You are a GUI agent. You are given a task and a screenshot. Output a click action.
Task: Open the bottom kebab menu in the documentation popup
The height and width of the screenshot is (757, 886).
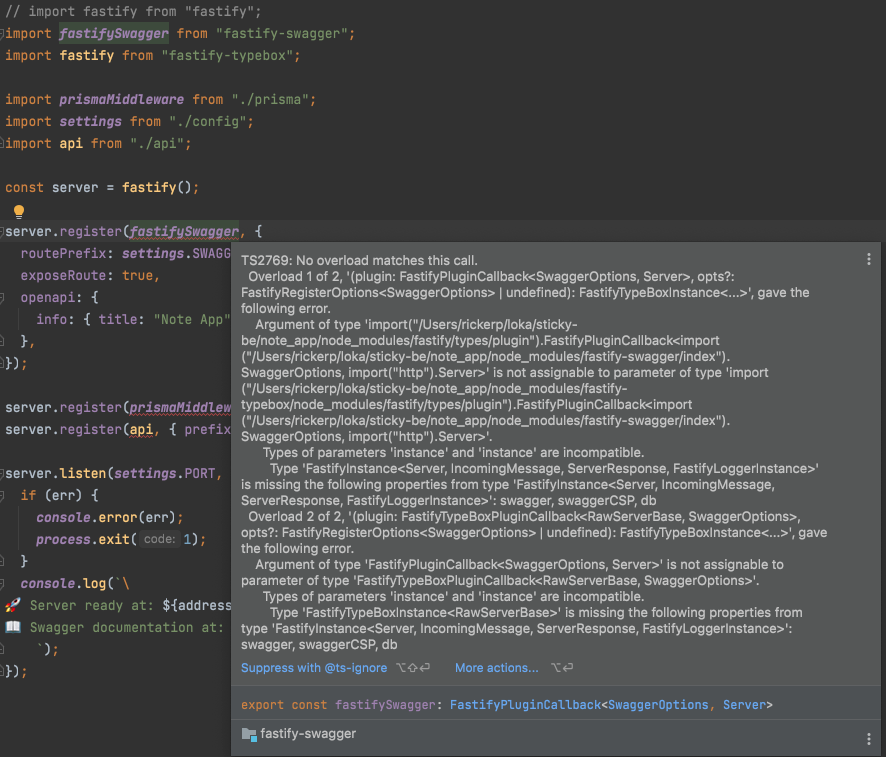868,739
